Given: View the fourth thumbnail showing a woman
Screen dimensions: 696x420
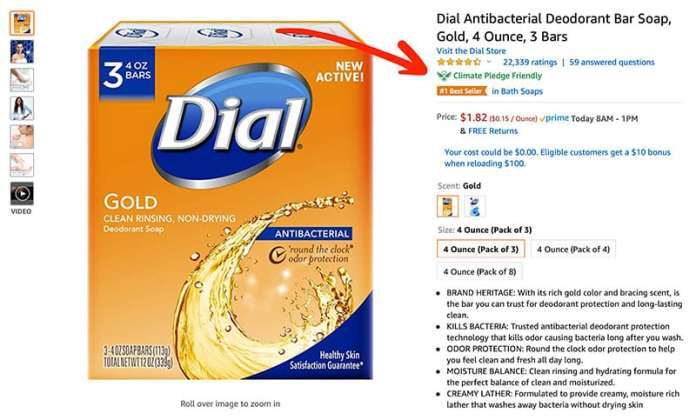Looking at the screenshot, I should (x=22, y=108).
